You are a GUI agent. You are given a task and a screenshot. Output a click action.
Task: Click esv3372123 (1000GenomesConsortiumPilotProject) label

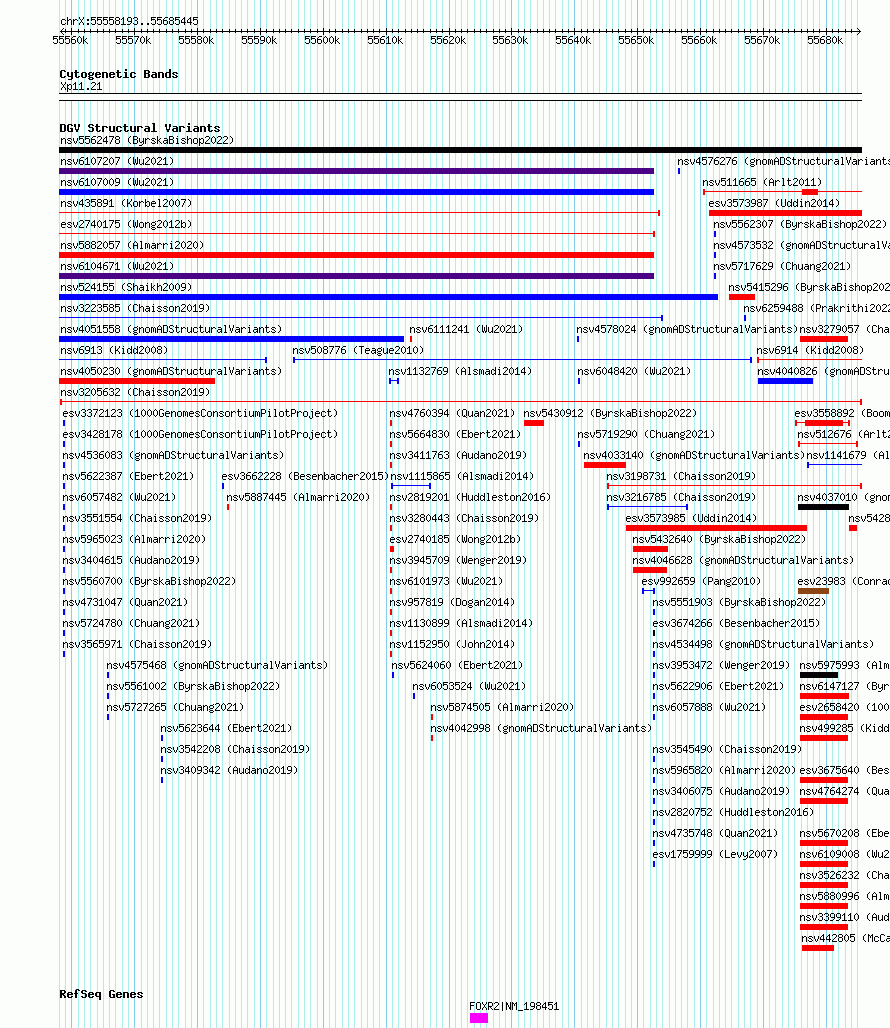(201, 413)
